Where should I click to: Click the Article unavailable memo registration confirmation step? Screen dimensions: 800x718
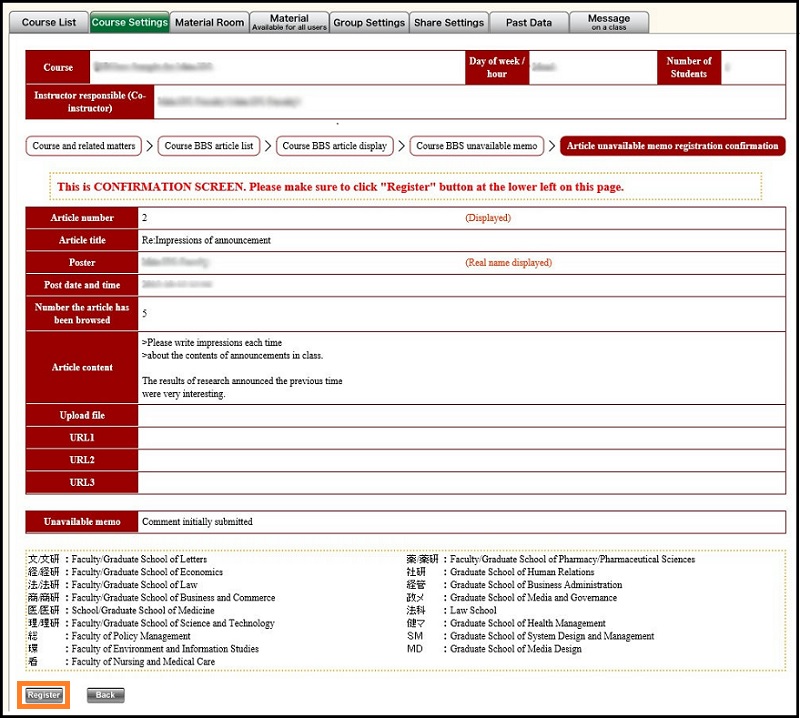tap(672, 146)
